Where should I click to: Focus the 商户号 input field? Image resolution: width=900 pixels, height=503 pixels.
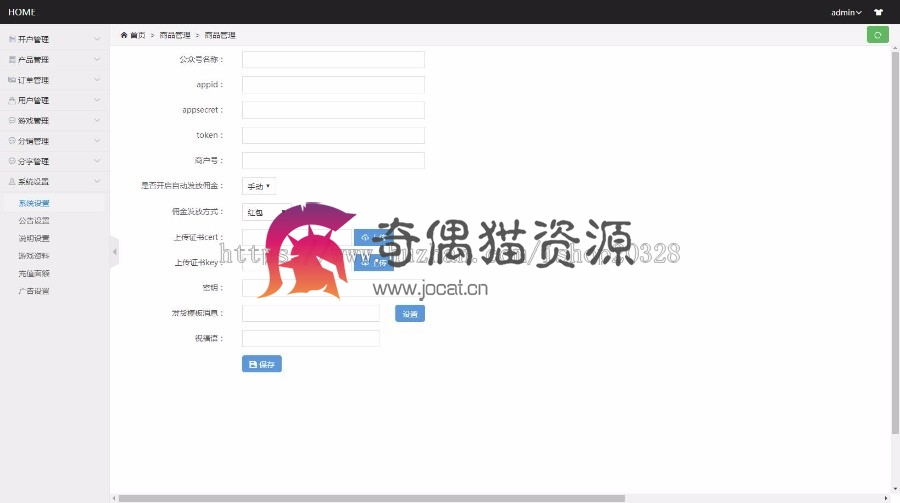333,160
